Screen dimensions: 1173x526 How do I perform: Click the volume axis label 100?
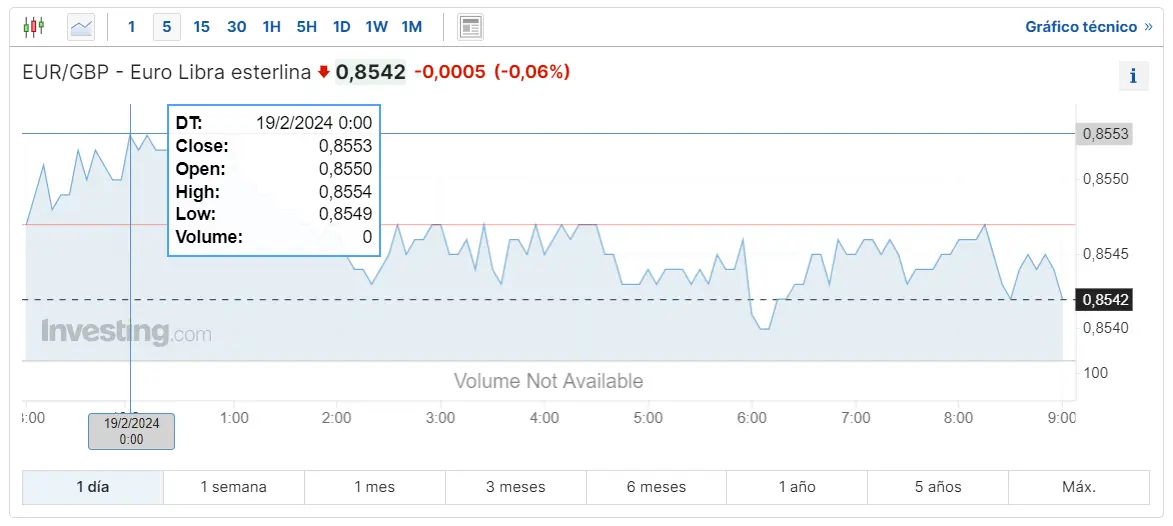coord(1094,373)
